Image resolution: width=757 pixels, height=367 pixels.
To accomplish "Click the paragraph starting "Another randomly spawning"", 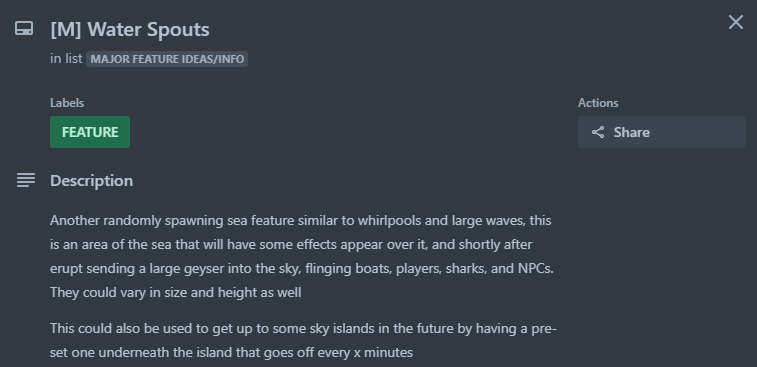I will pos(302,256).
